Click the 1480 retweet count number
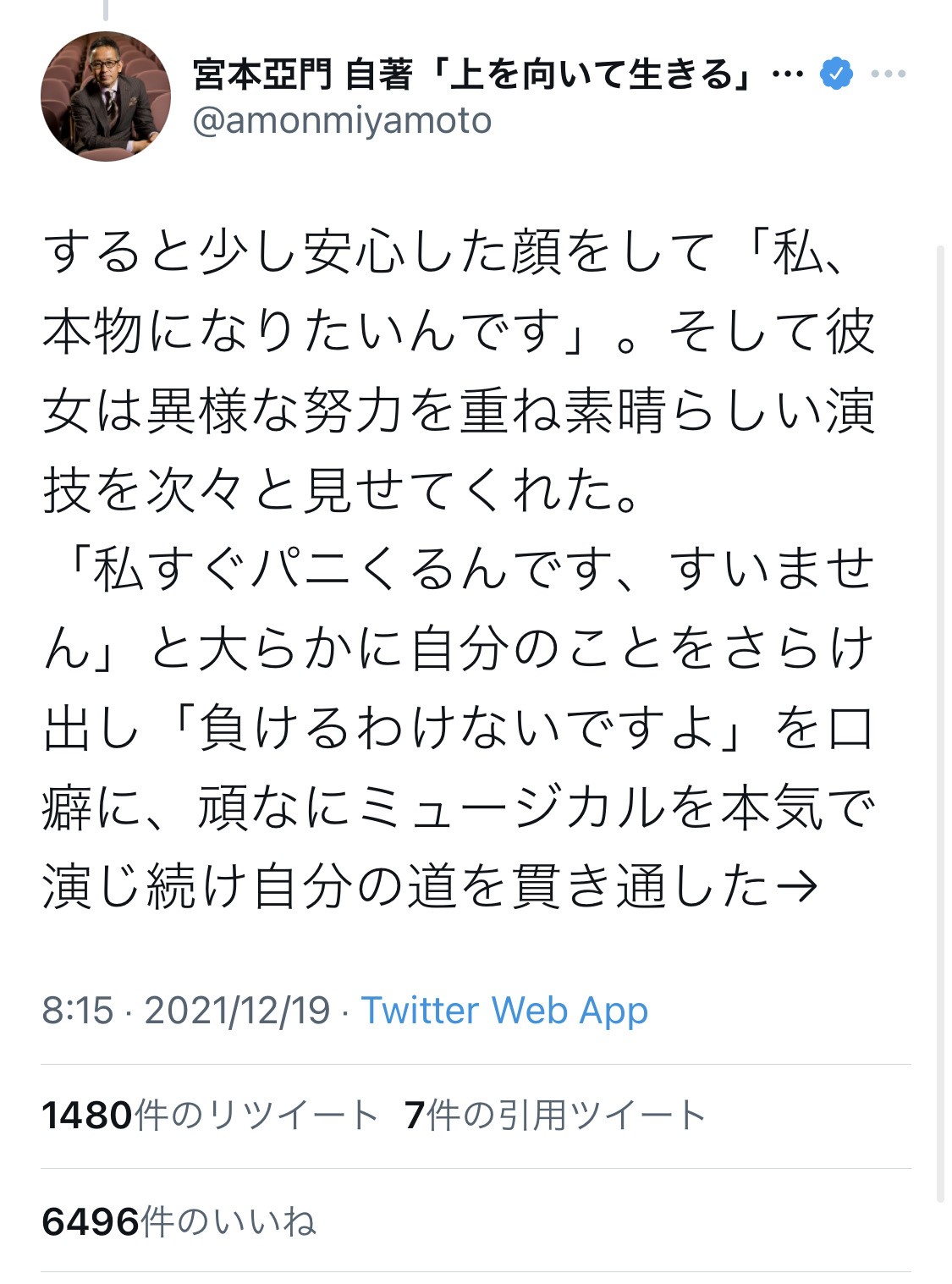Viewport: 952px width, 1284px height. 87,1116
